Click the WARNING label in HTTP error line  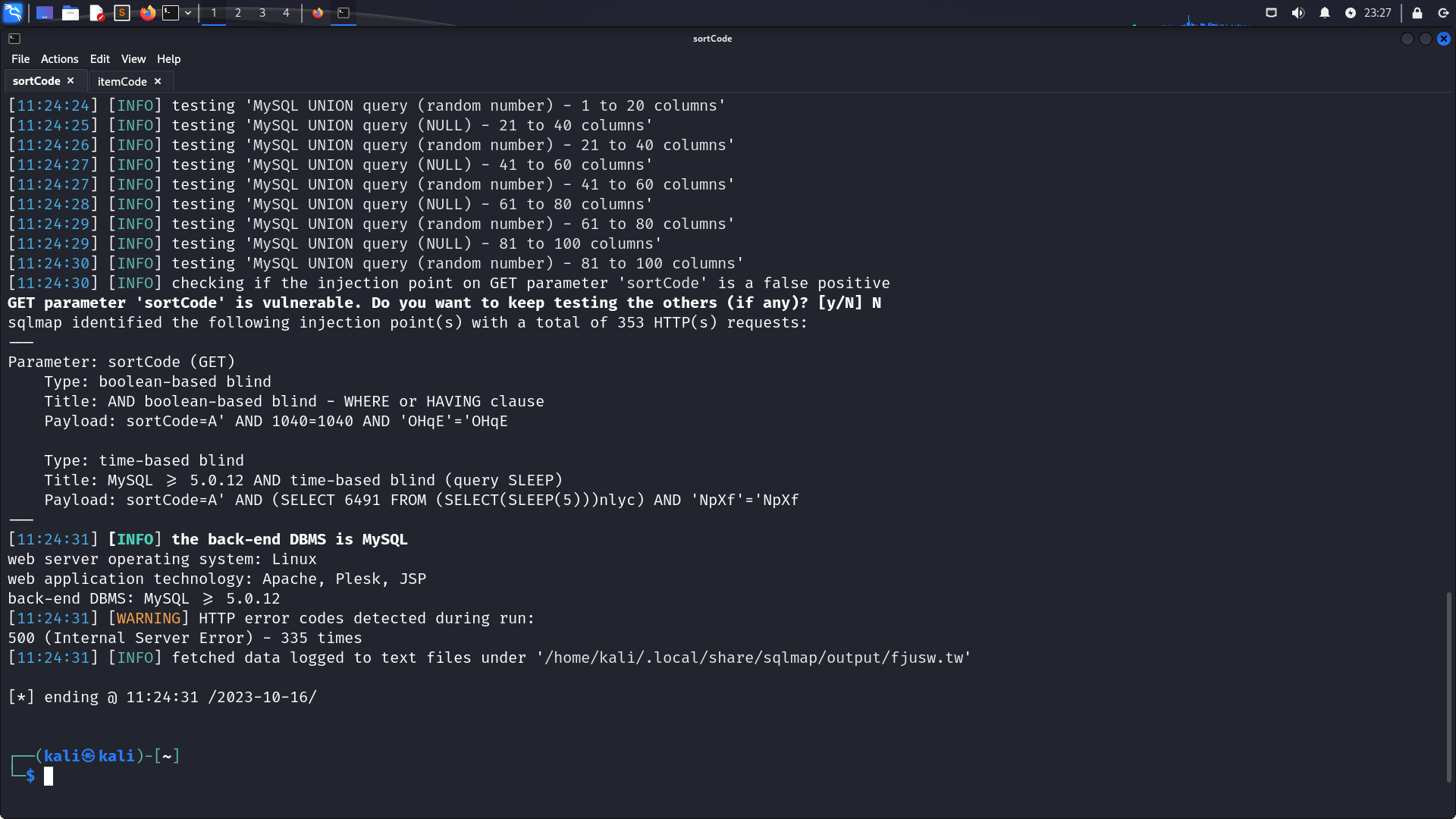[x=149, y=619]
